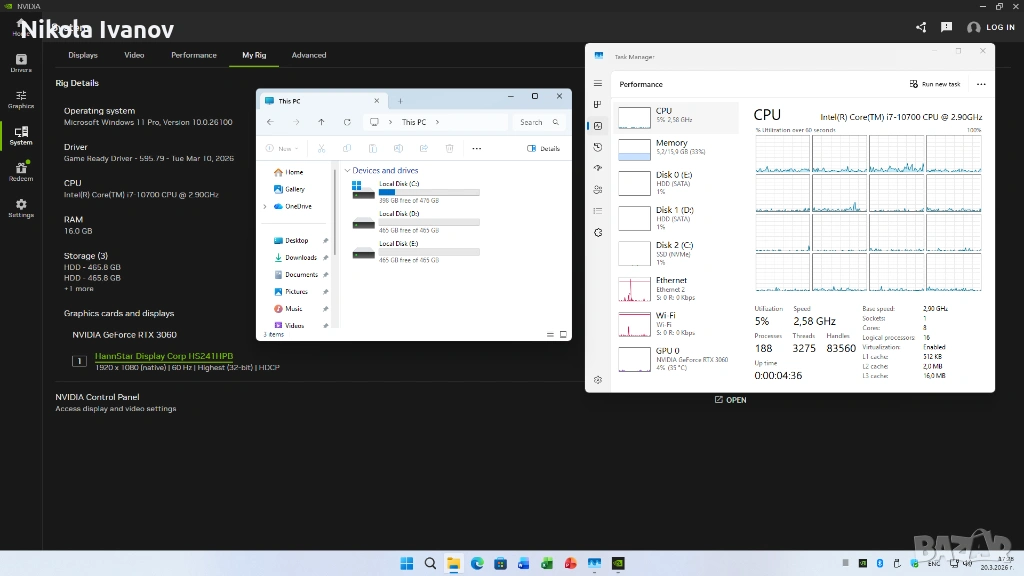Switch to the Performance tab in NVIDIA
Image resolution: width=1024 pixels, height=576 pixels.
(x=193, y=55)
